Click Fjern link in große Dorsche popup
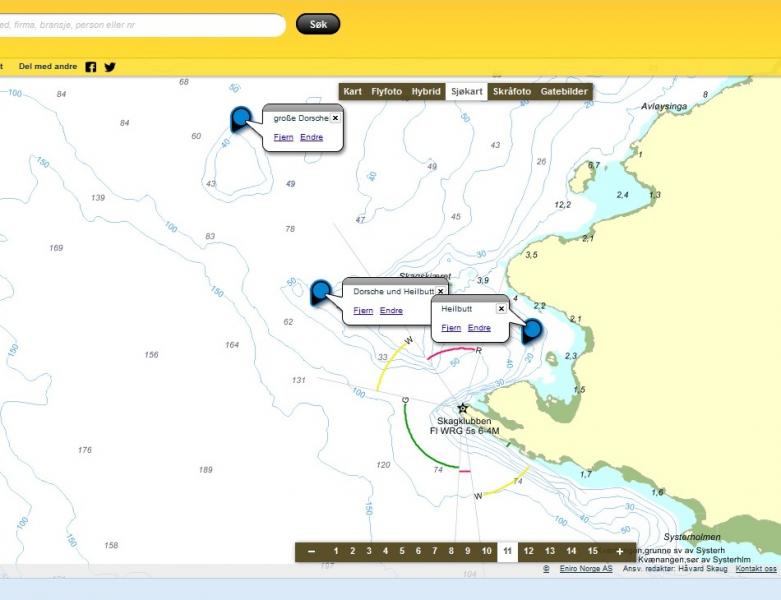Image resolution: width=781 pixels, height=600 pixels. (x=283, y=137)
